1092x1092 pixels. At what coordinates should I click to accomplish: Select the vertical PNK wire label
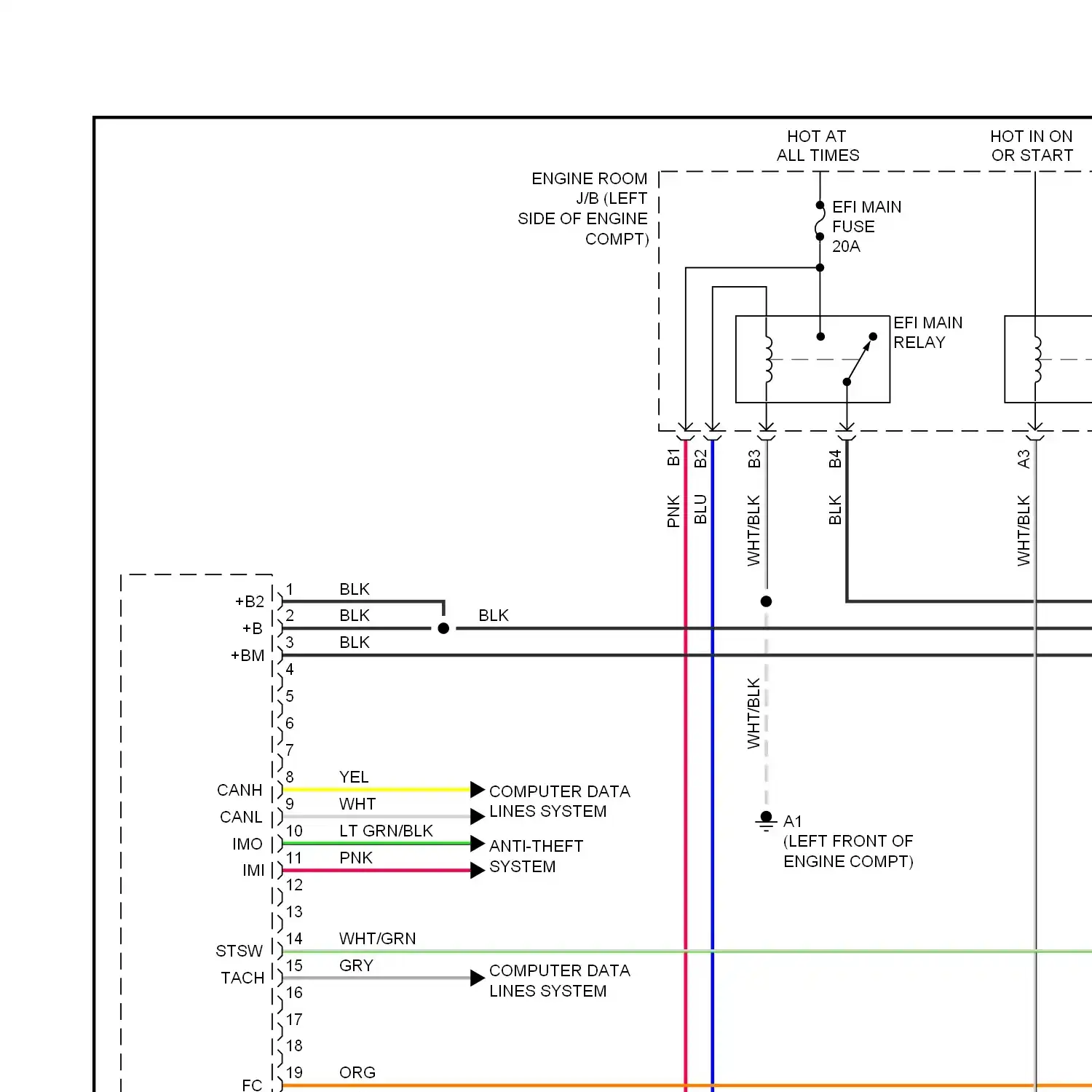(673, 511)
